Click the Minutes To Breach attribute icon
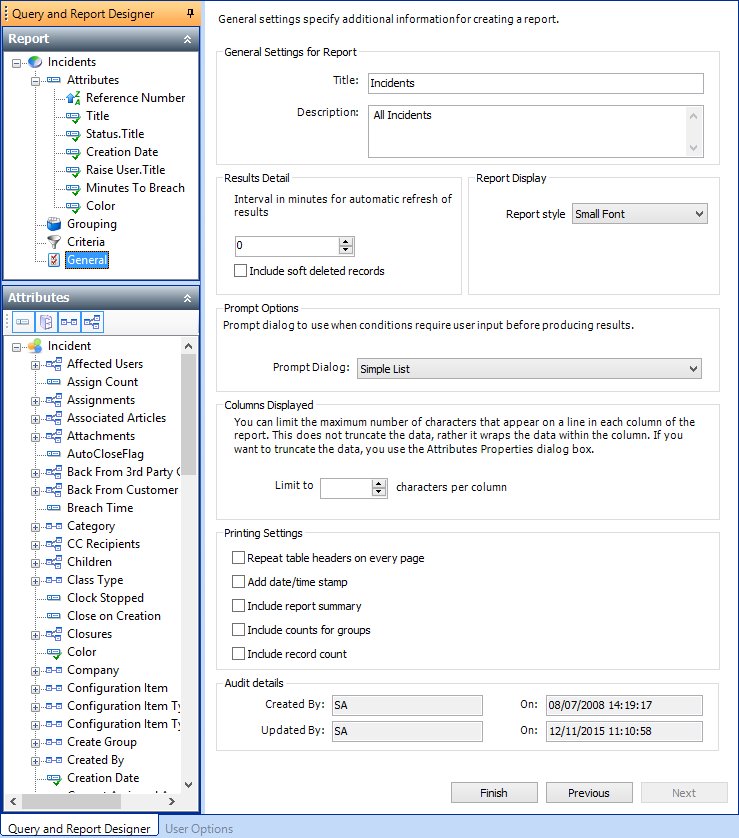The image size is (739, 838). [73, 189]
